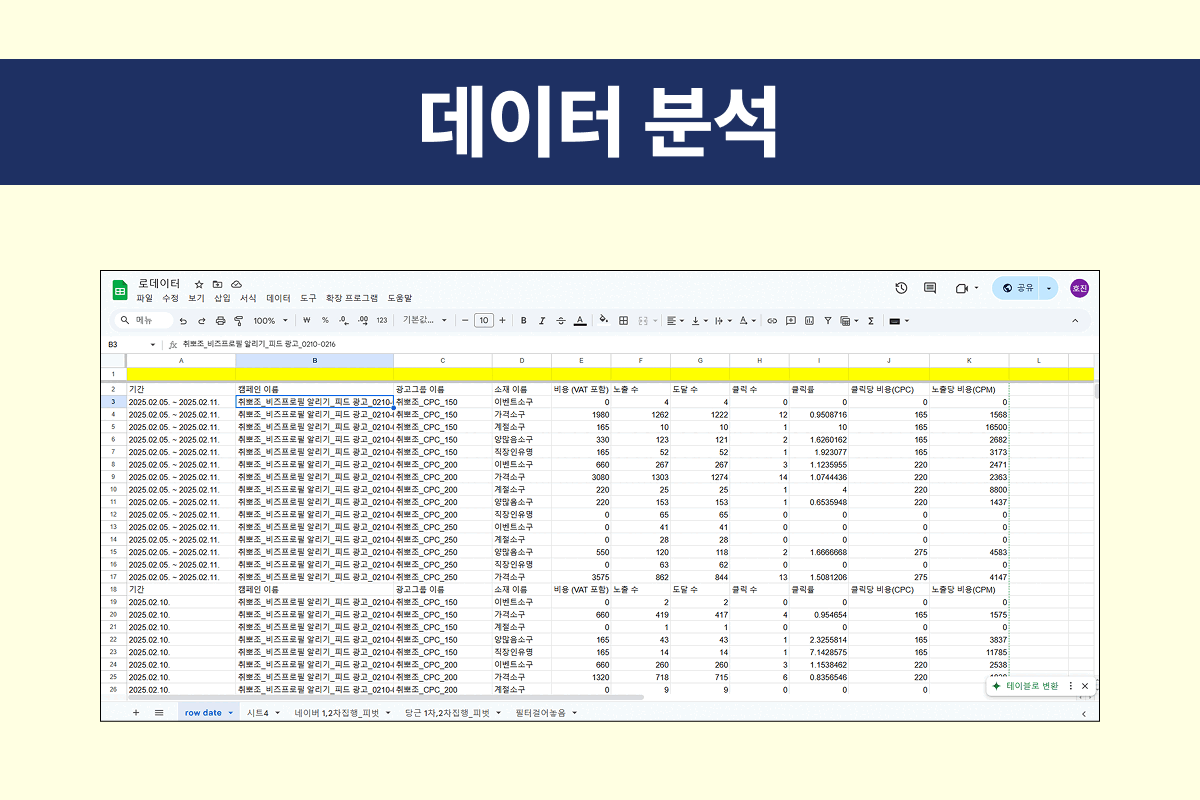
Task: Click the print icon in toolbar
Action: tap(220, 321)
